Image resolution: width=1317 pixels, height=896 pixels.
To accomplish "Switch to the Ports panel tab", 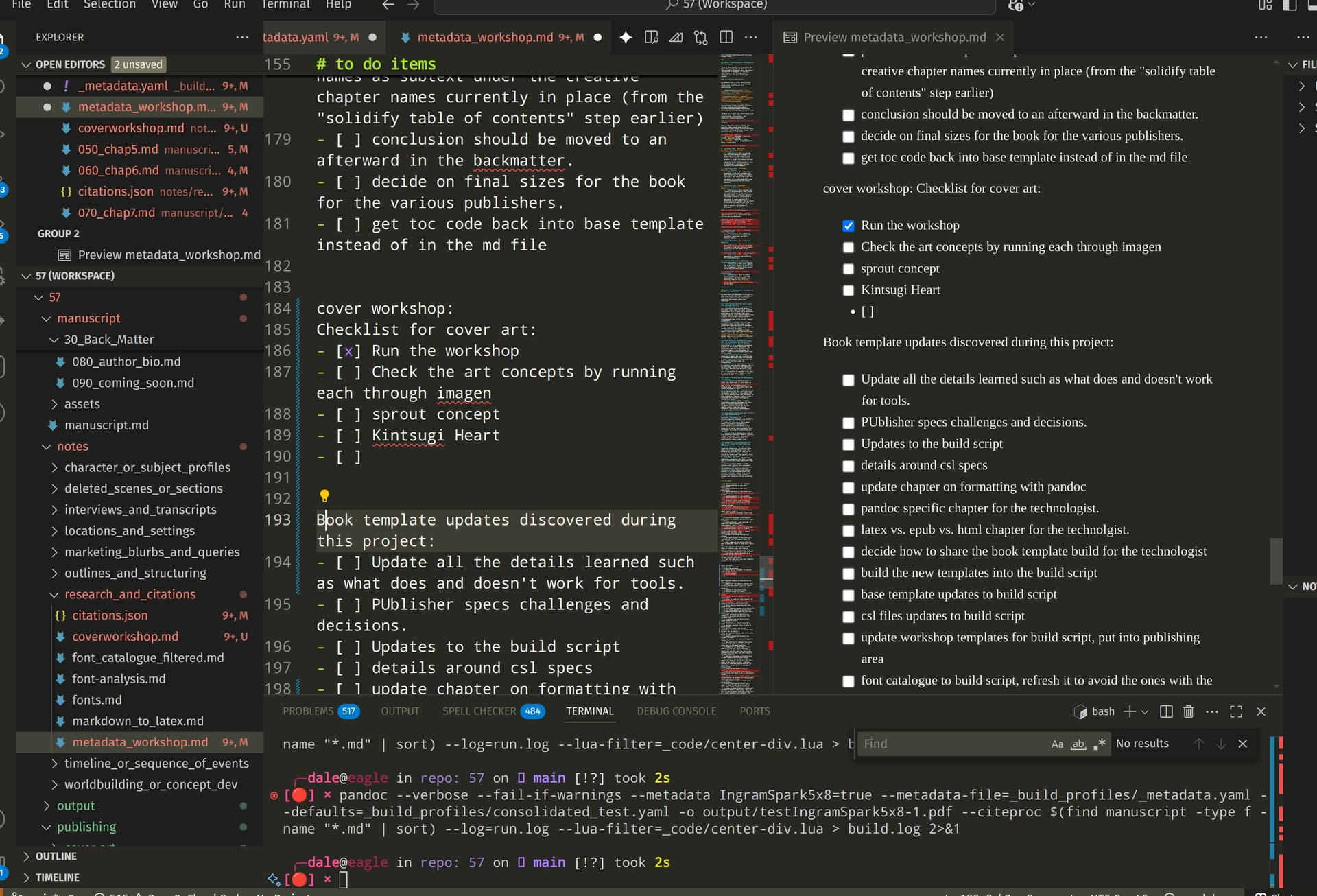I will click(x=755, y=711).
